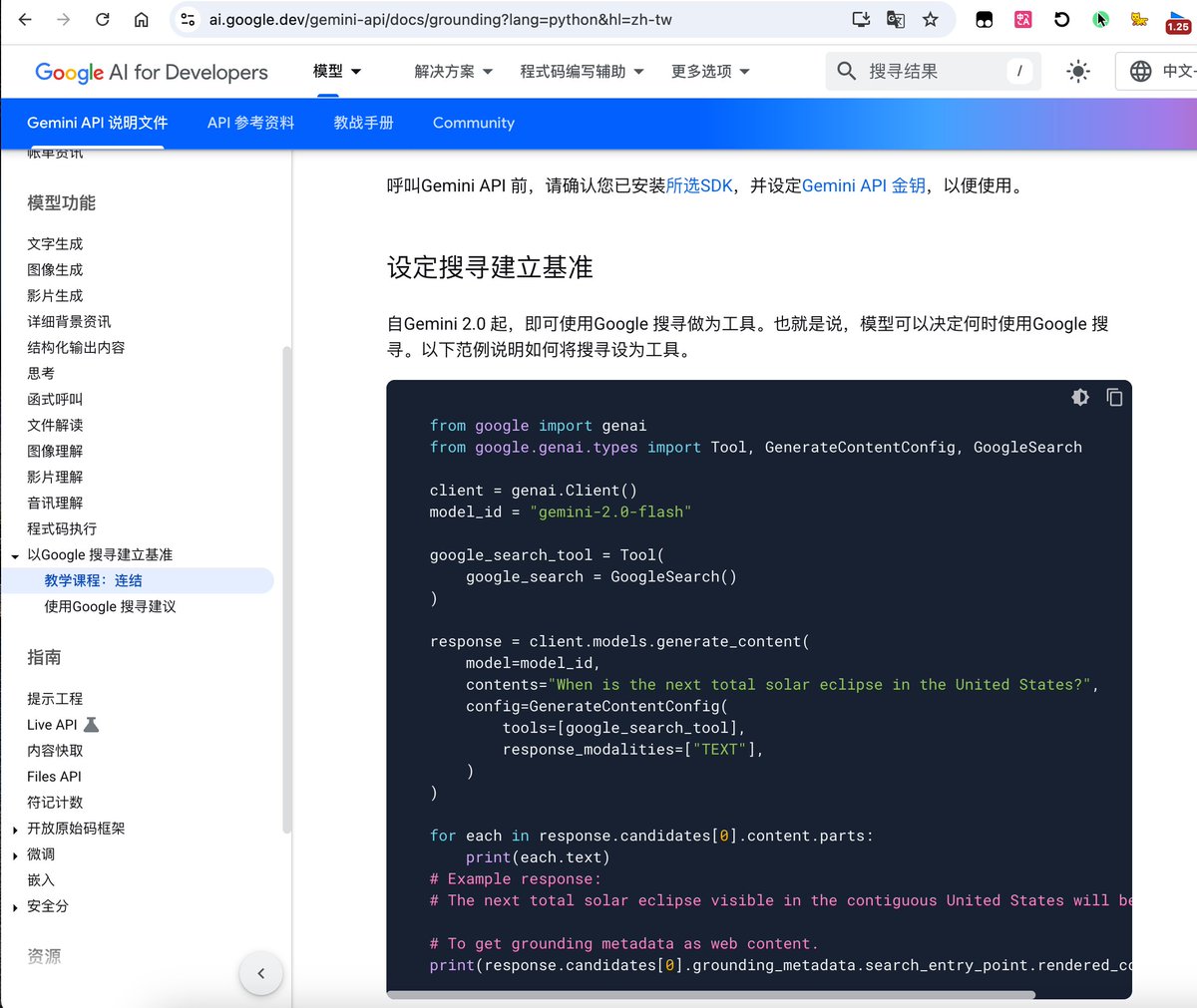The image size is (1197, 1008).
Task: Go forward using the browser forward arrow
Action: (64, 19)
